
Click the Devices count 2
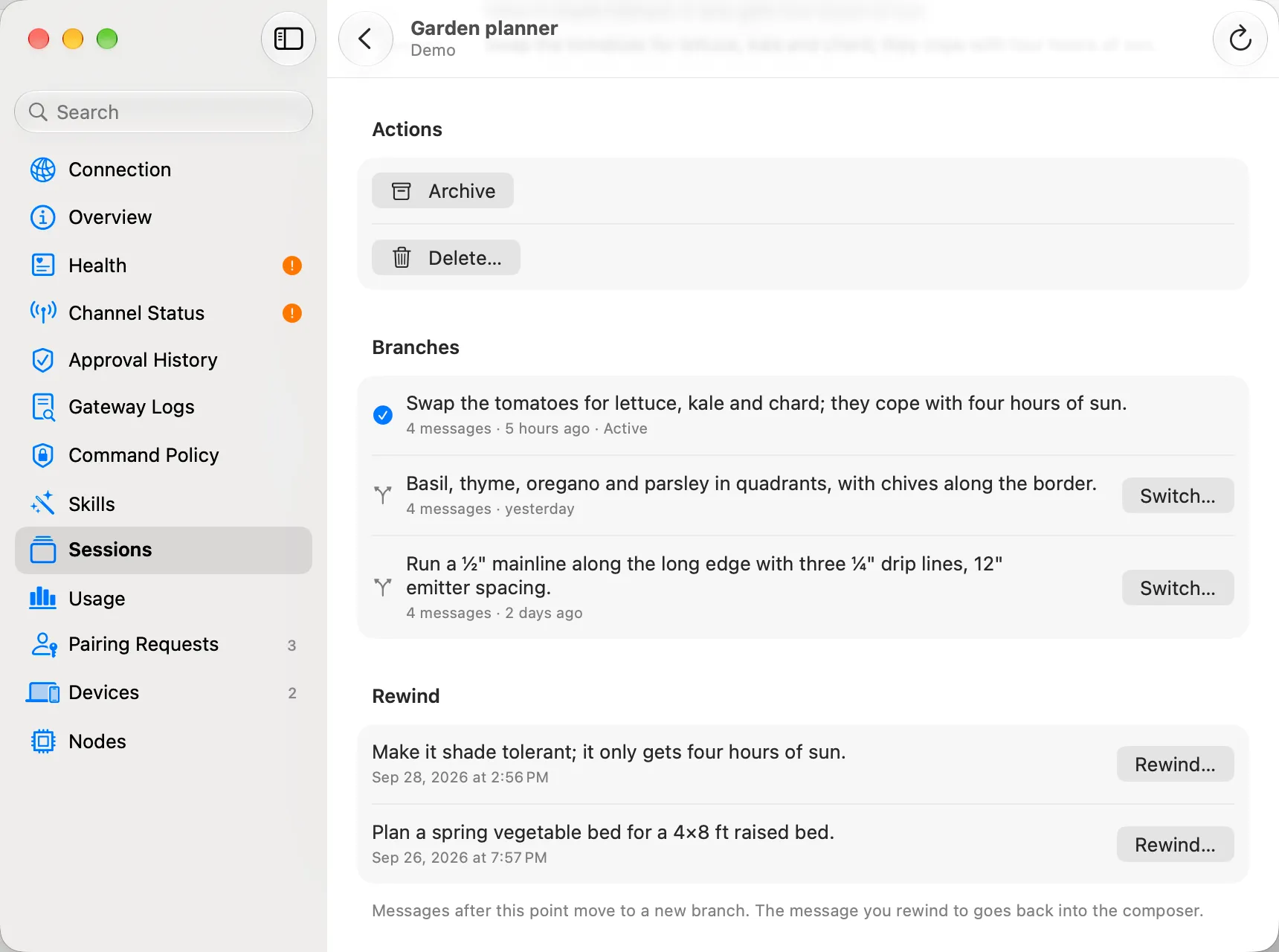coord(292,693)
